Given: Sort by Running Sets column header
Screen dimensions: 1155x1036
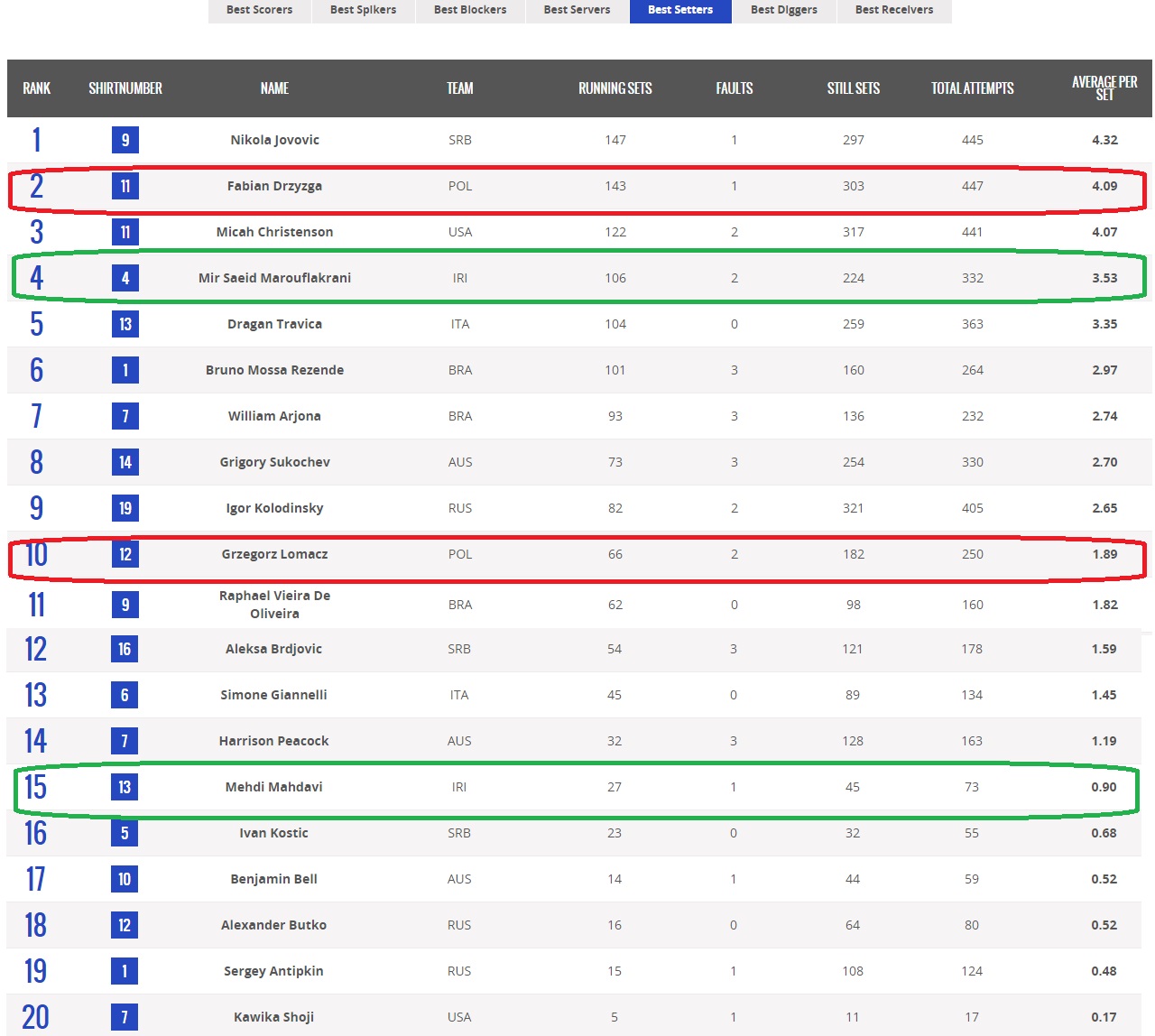Looking at the screenshot, I should pos(614,88).
